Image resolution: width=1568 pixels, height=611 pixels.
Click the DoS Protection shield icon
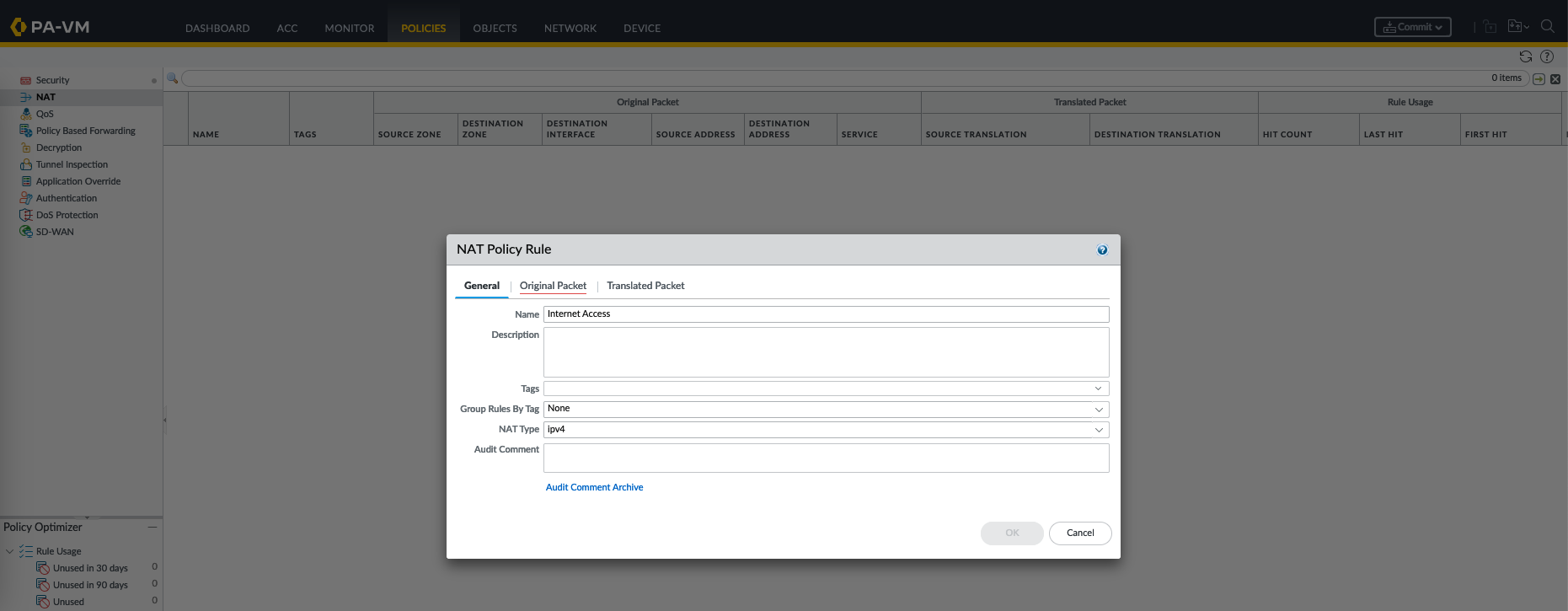[26, 215]
